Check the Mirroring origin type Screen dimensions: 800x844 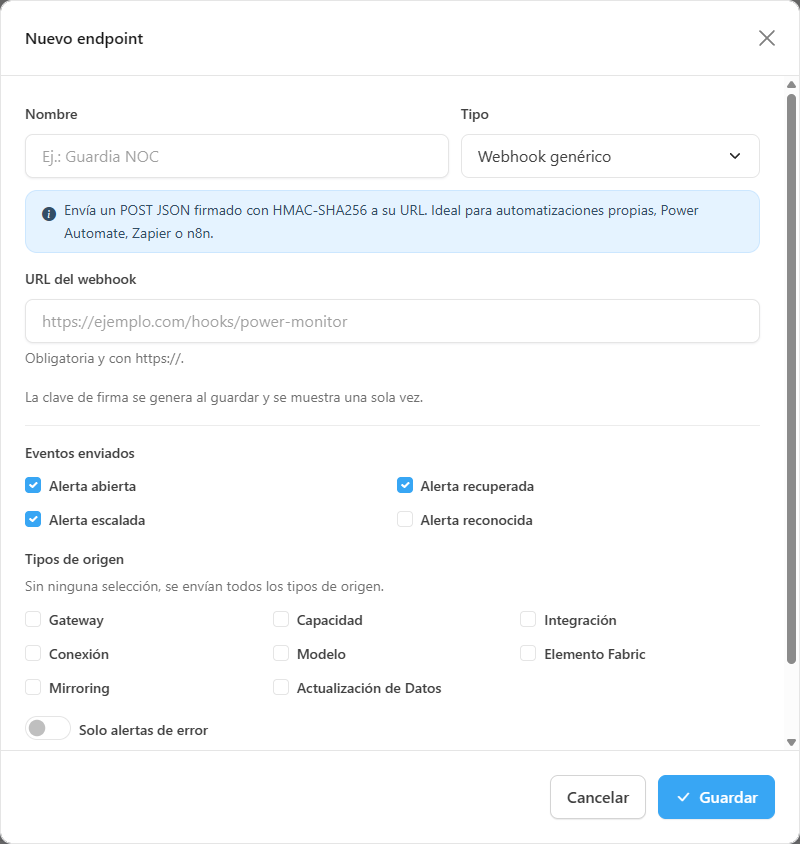pyautogui.click(x=33, y=687)
